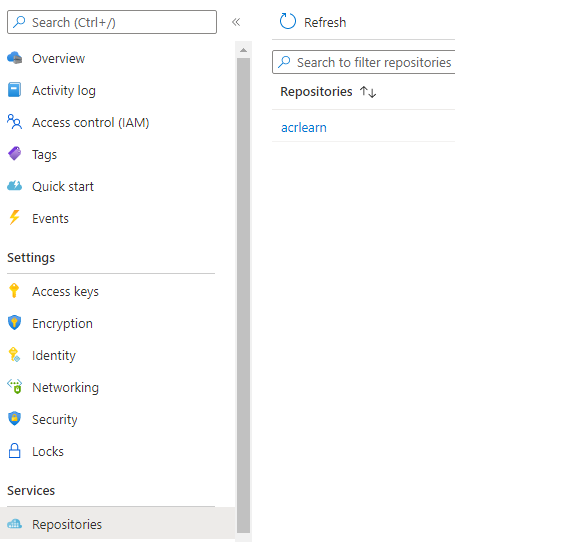Viewport: 572px width, 542px height.
Task: Click the Networking icon
Action: pos(15,387)
